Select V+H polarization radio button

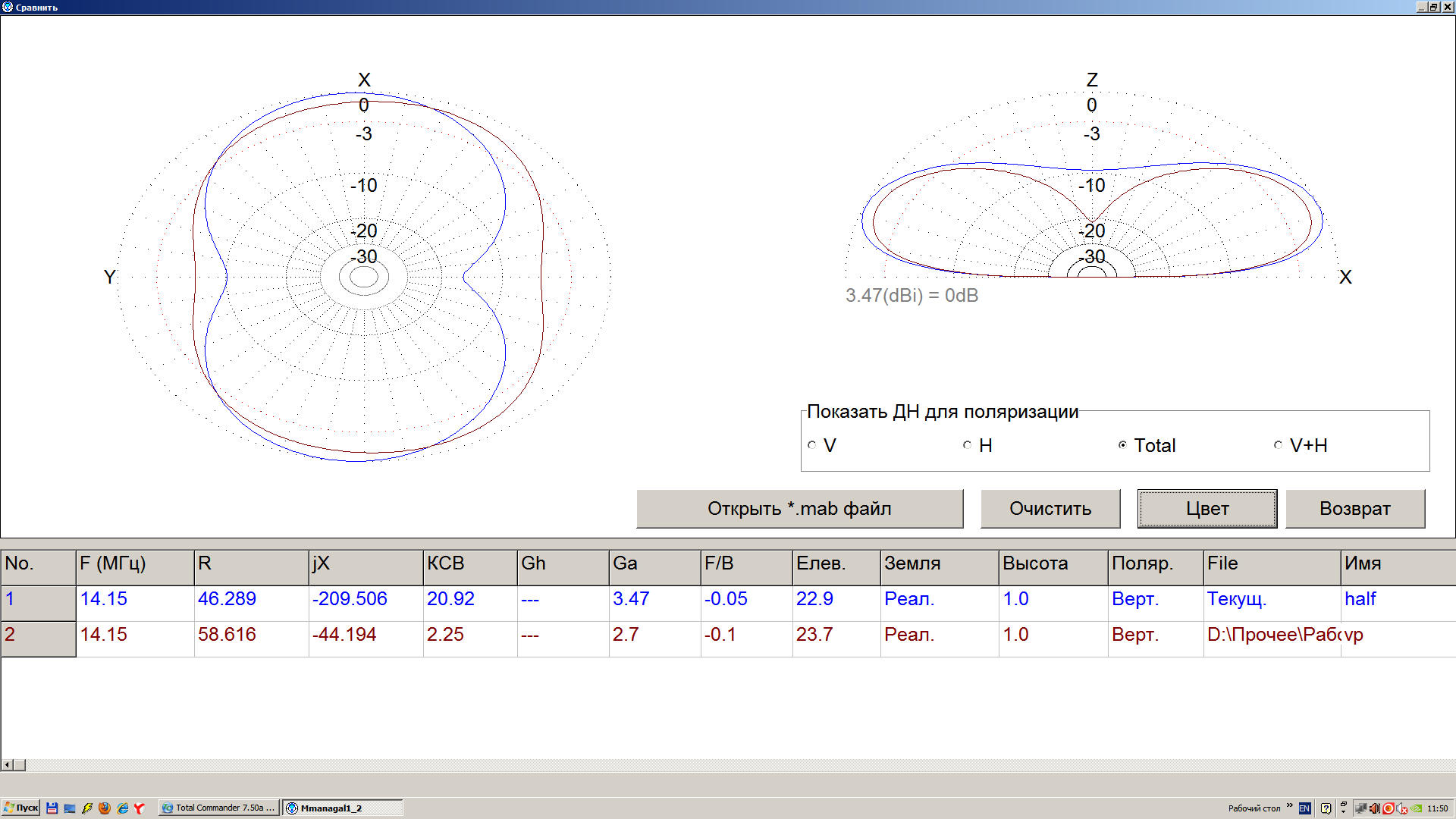[1278, 445]
